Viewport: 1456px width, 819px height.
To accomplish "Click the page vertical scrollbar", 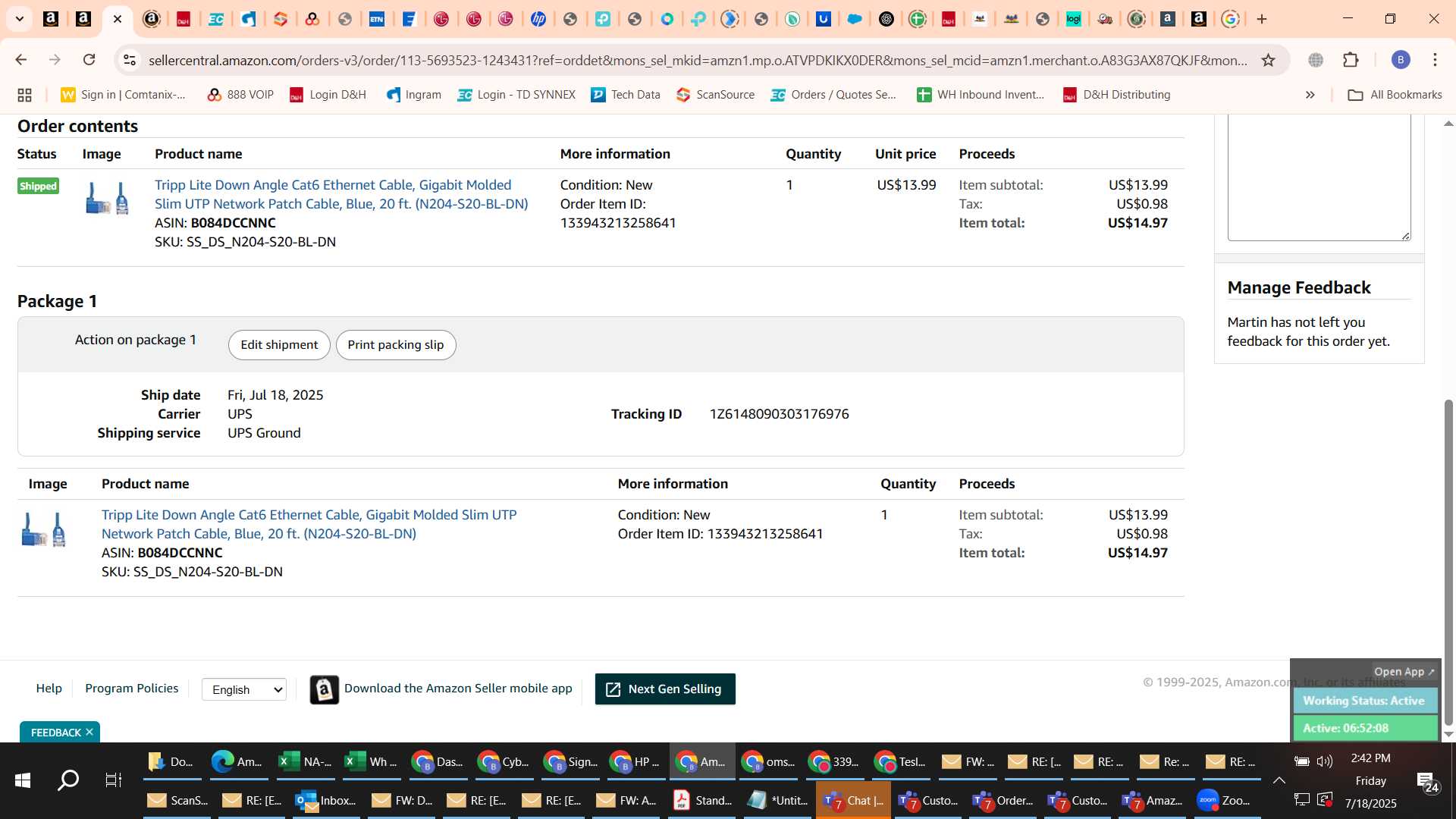I will tap(1448, 561).
